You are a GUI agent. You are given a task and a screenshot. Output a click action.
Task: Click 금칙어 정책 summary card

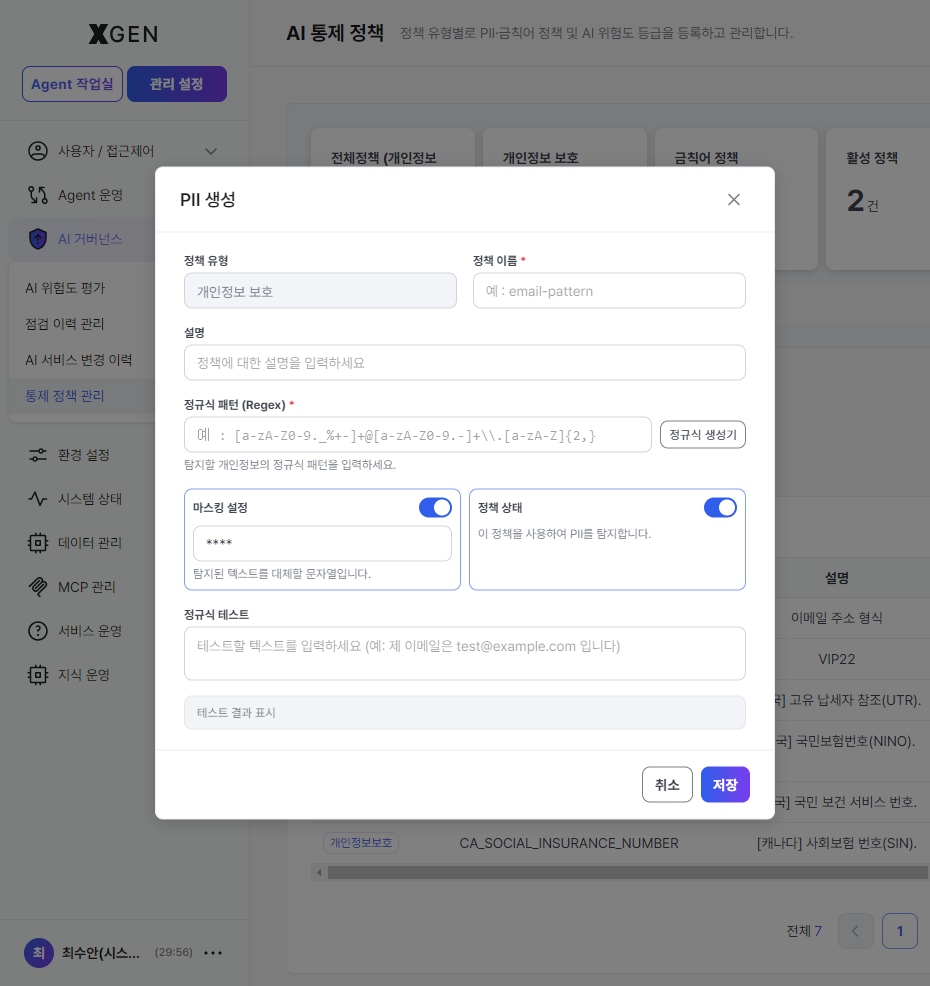[736, 199]
